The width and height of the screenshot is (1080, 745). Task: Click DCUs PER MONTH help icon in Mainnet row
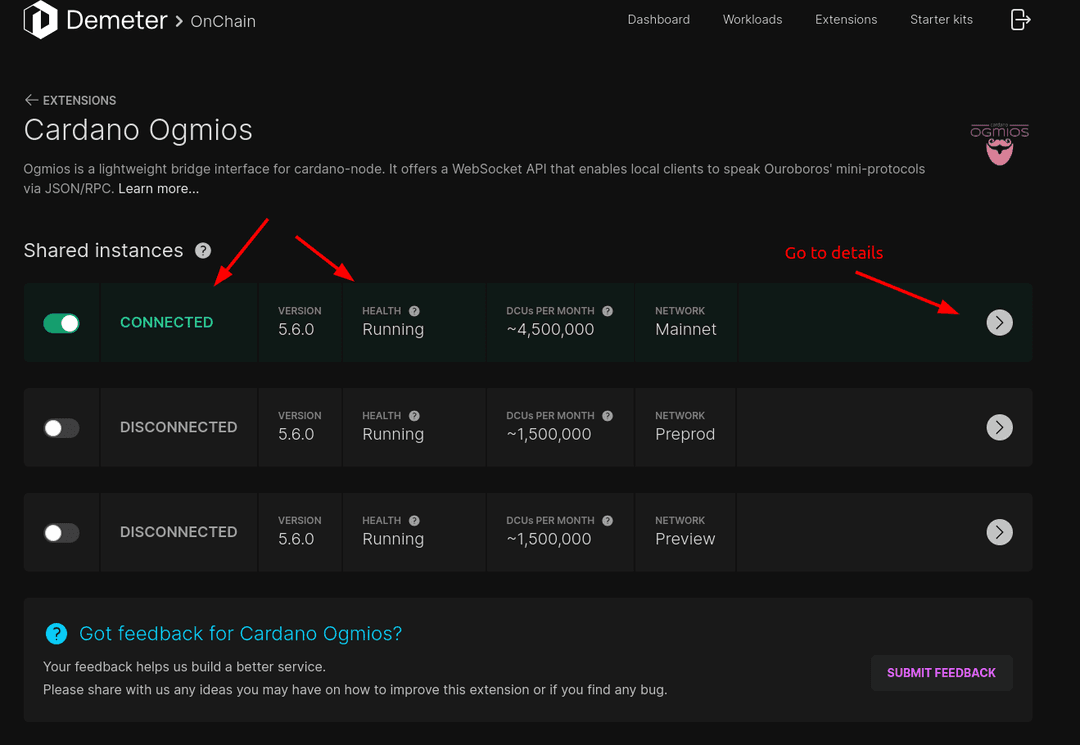(608, 311)
